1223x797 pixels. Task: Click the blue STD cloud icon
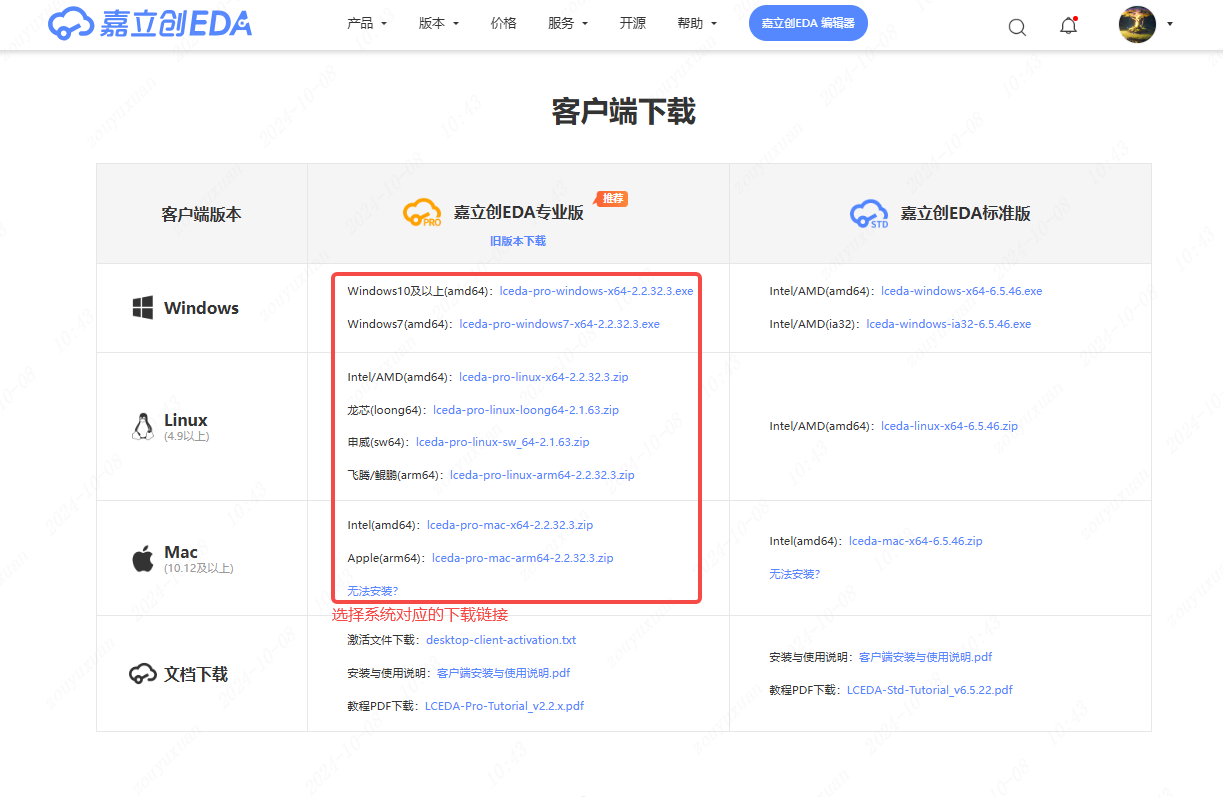(869, 213)
